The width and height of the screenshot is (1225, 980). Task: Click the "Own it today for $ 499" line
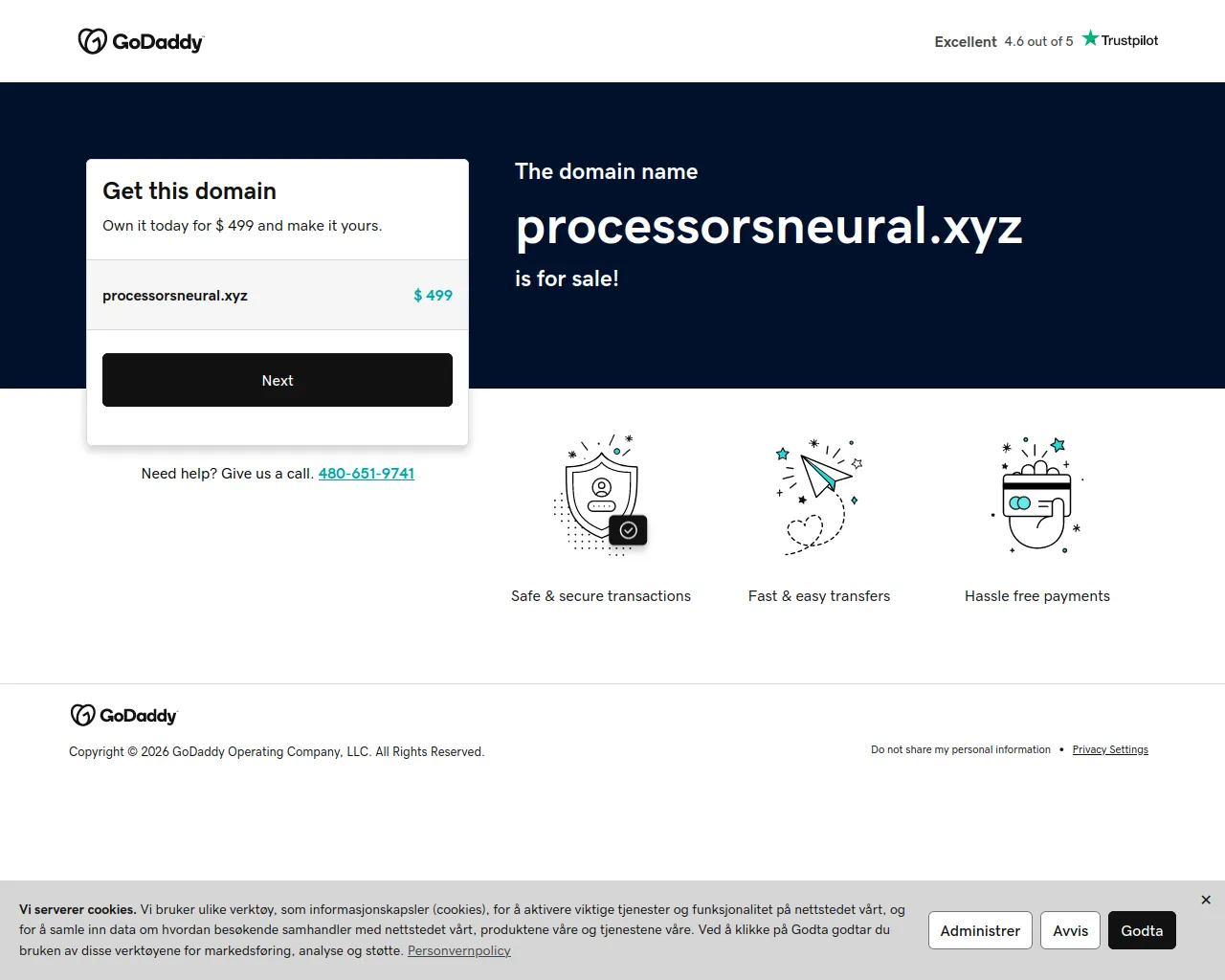[242, 226]
